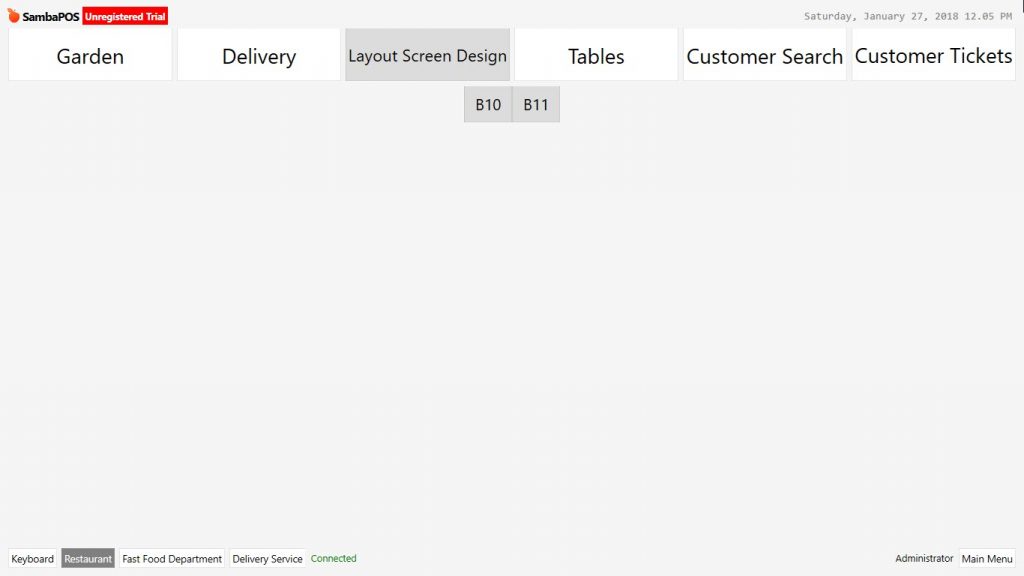Click the Administrator user label
The image size is (1024, 576).
point(924,558)
